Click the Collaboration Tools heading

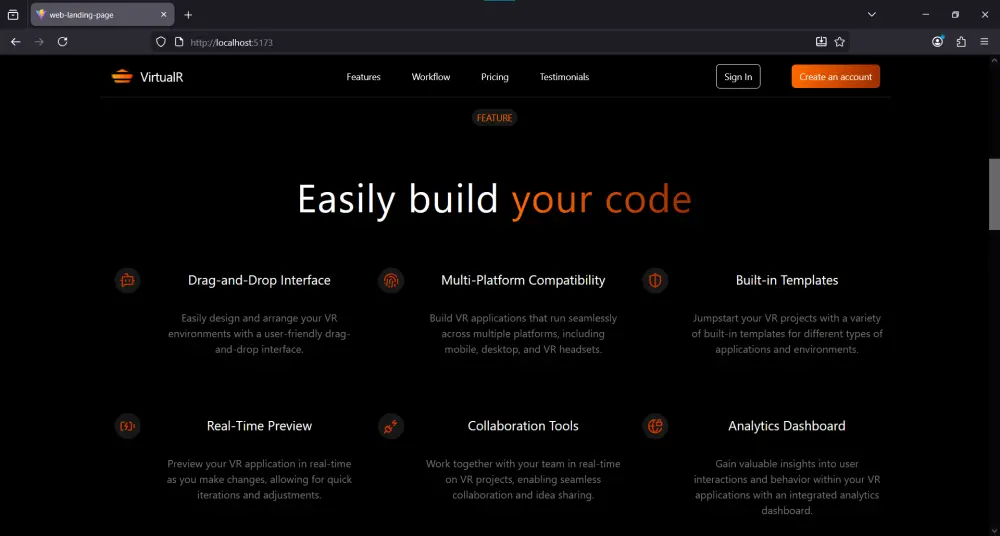(523, 426)
